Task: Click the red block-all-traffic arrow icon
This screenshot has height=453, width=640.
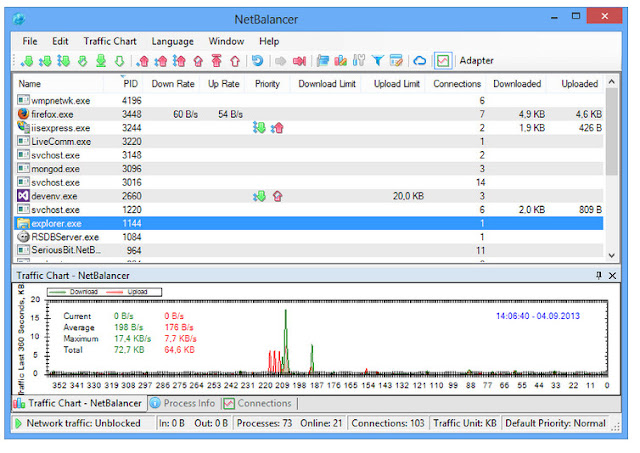Action: 299,61
